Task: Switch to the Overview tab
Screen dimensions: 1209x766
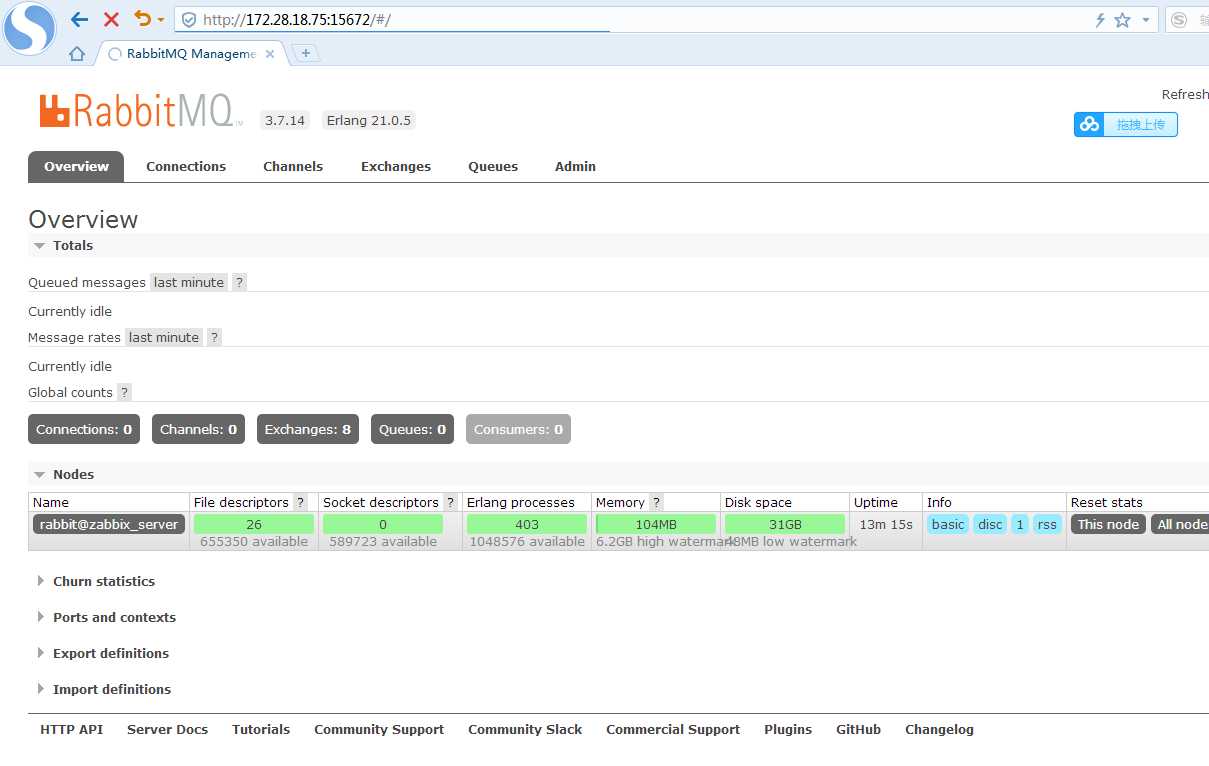Action: click(x=76, y=167)
